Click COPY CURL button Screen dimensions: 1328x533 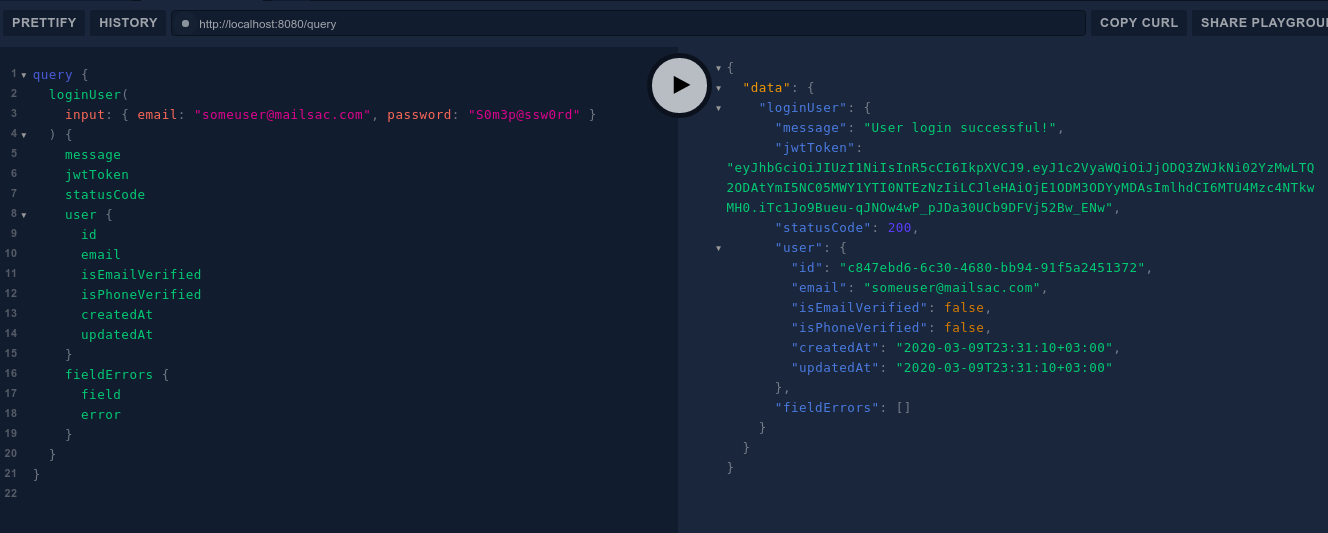point(1139,23)
